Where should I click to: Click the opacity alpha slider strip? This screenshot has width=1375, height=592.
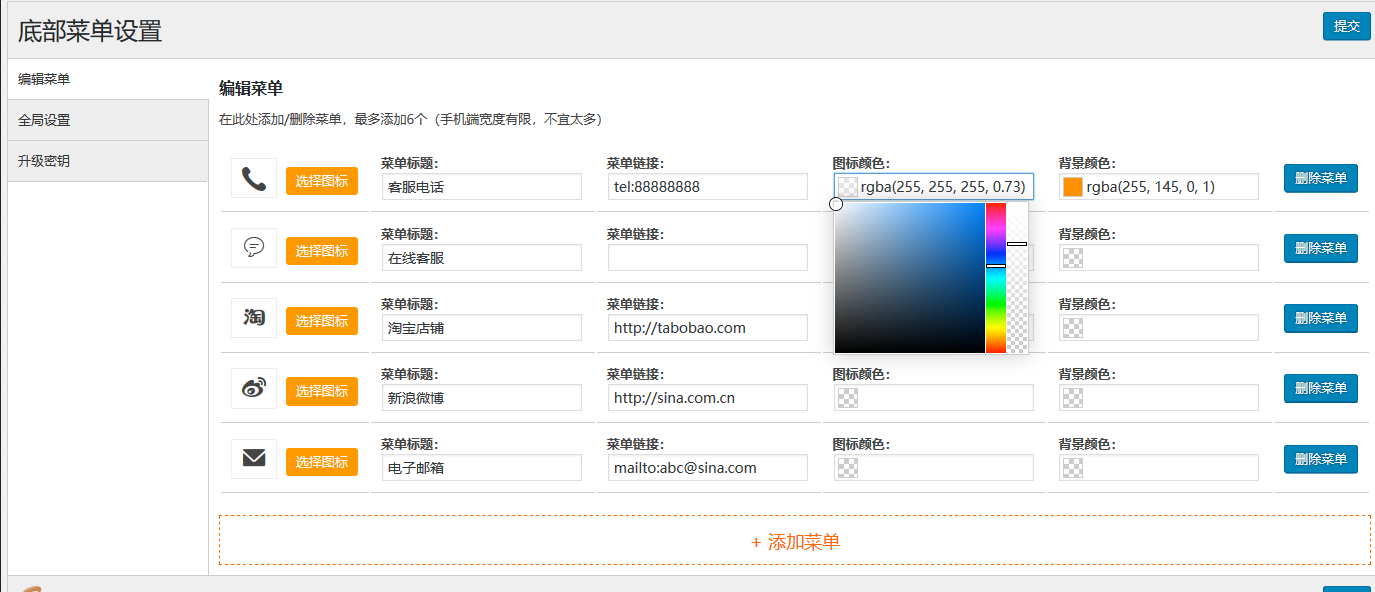point(1017,278)
